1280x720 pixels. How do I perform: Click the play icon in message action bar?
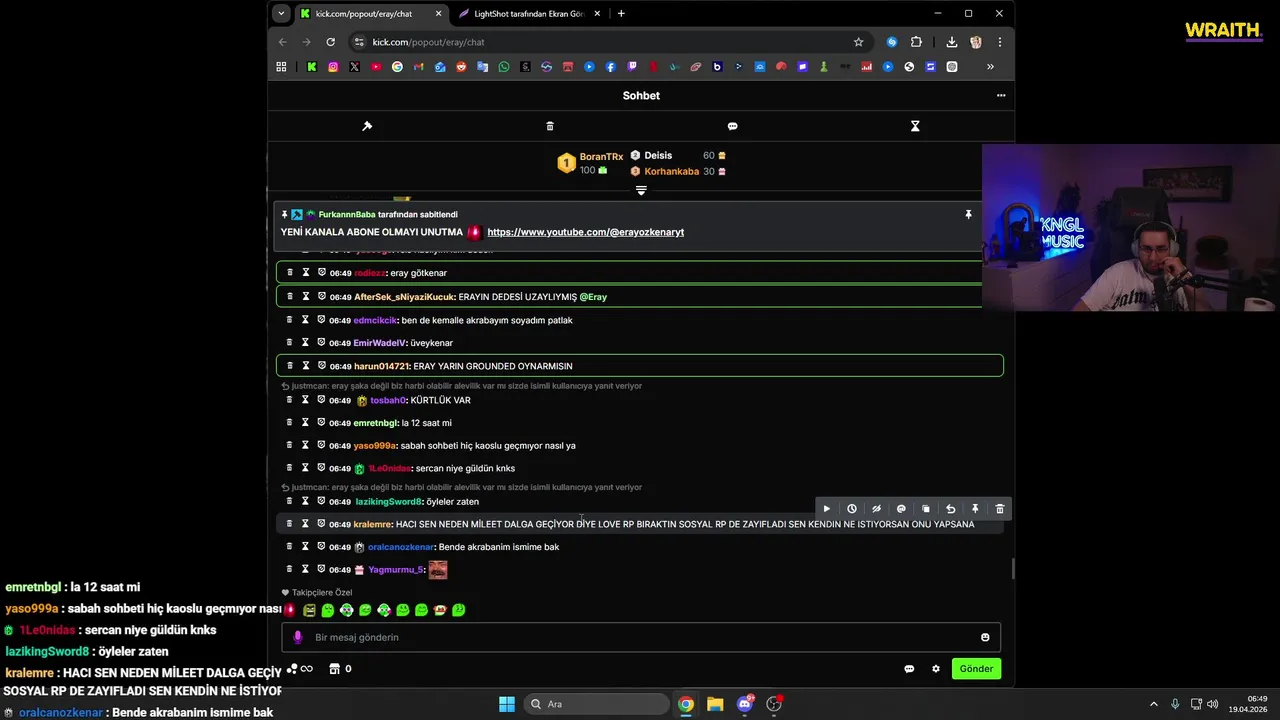click(x=826, y=509)
